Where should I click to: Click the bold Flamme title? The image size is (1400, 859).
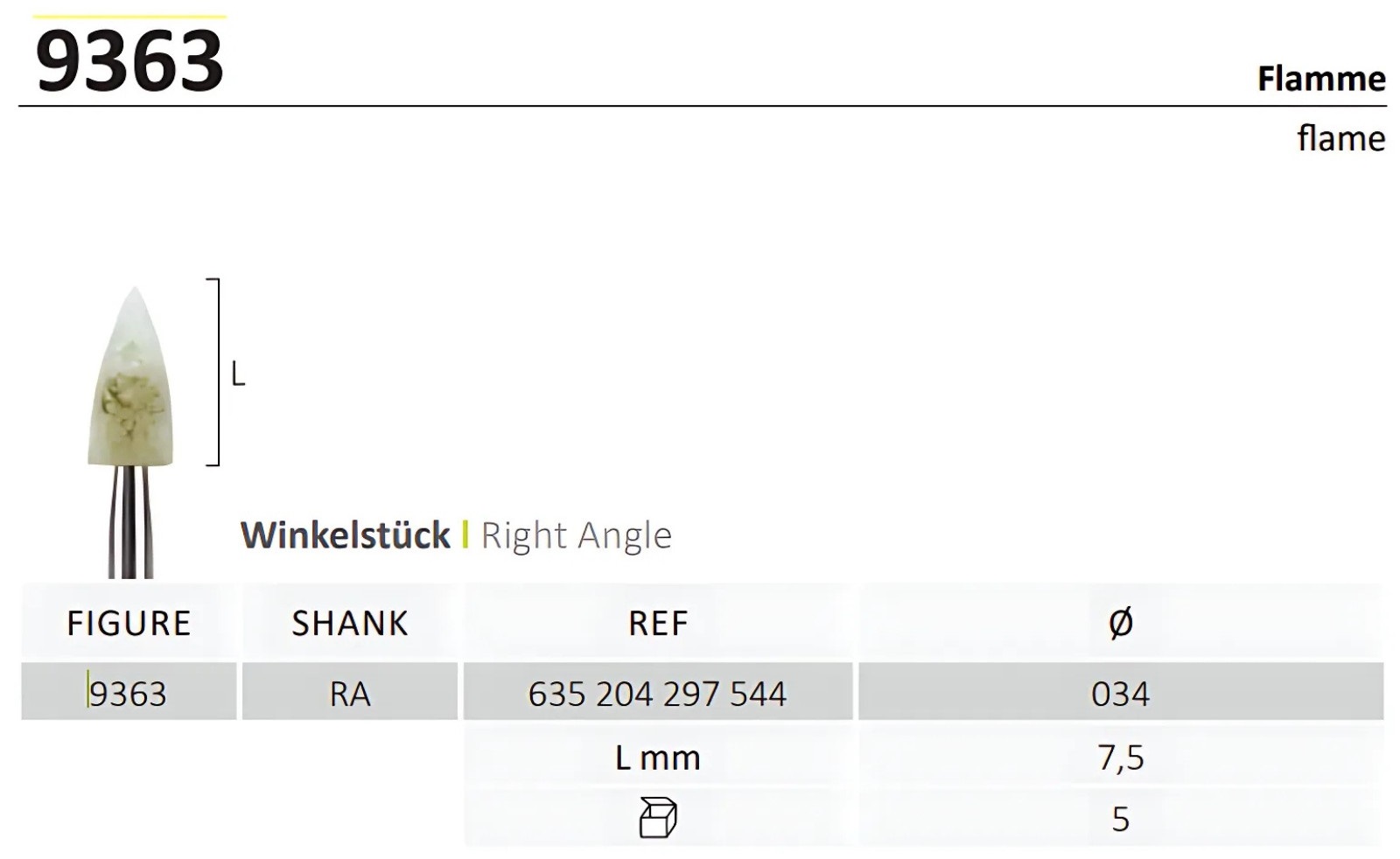click(x=1320, y=79)
